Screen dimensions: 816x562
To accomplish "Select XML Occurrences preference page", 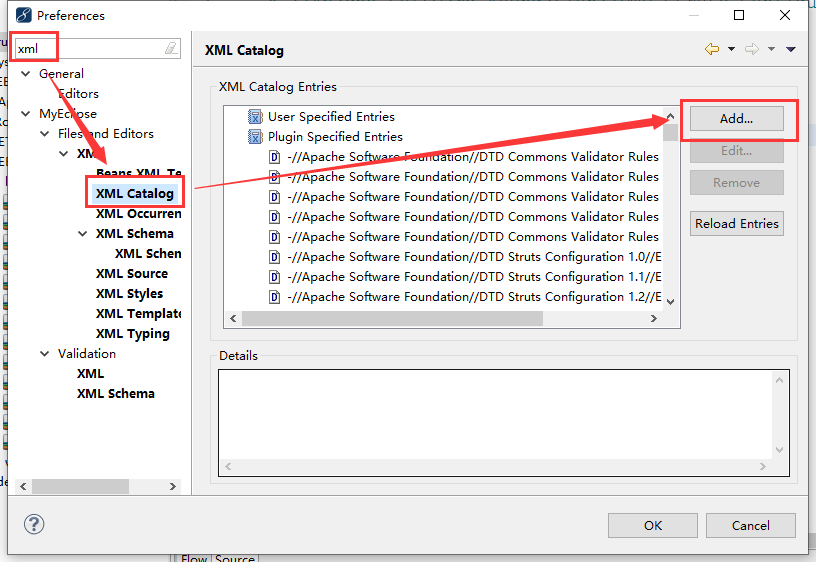I will (138, 214).
